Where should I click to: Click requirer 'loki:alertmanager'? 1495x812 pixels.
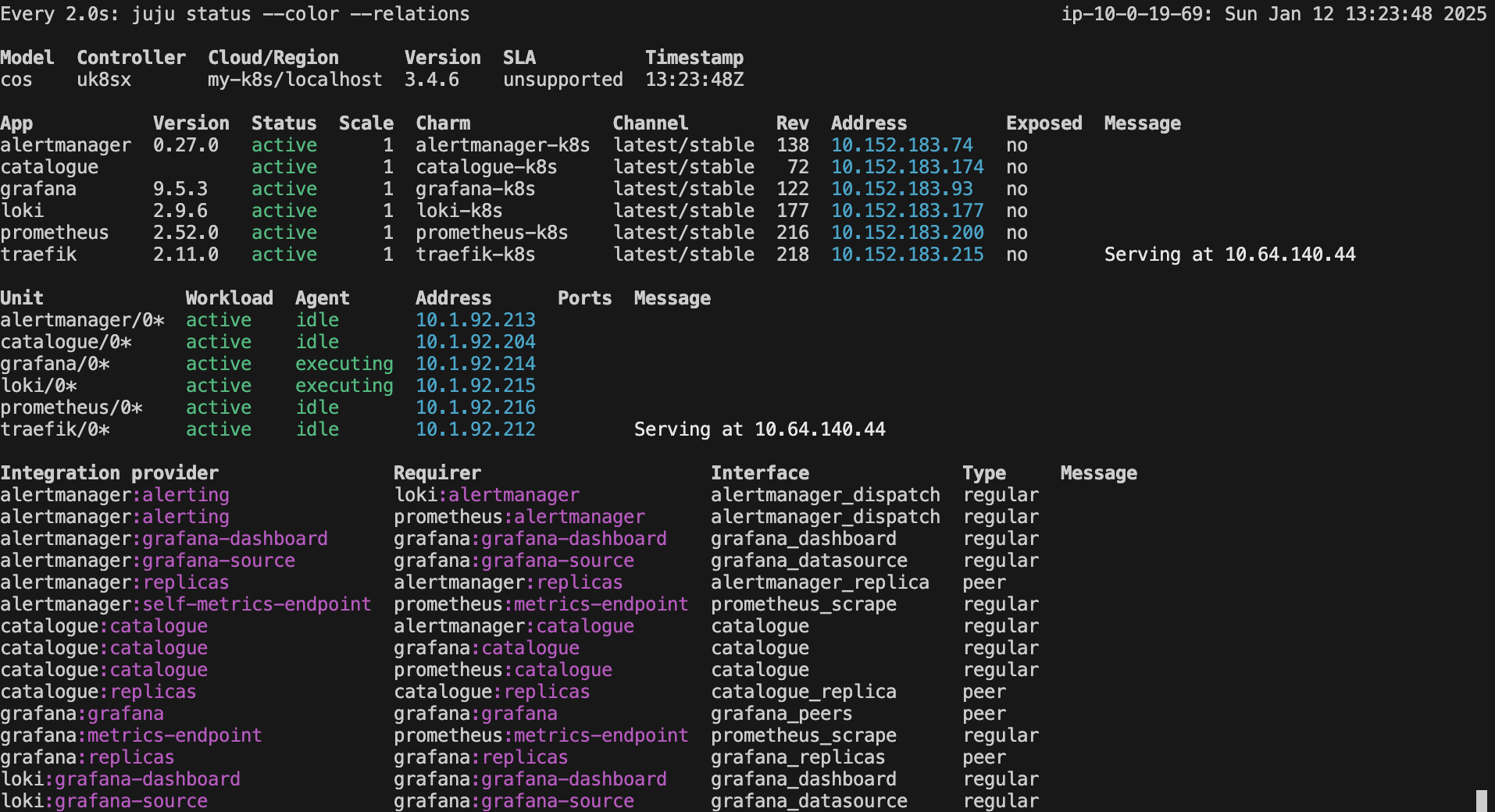(487, 495)
